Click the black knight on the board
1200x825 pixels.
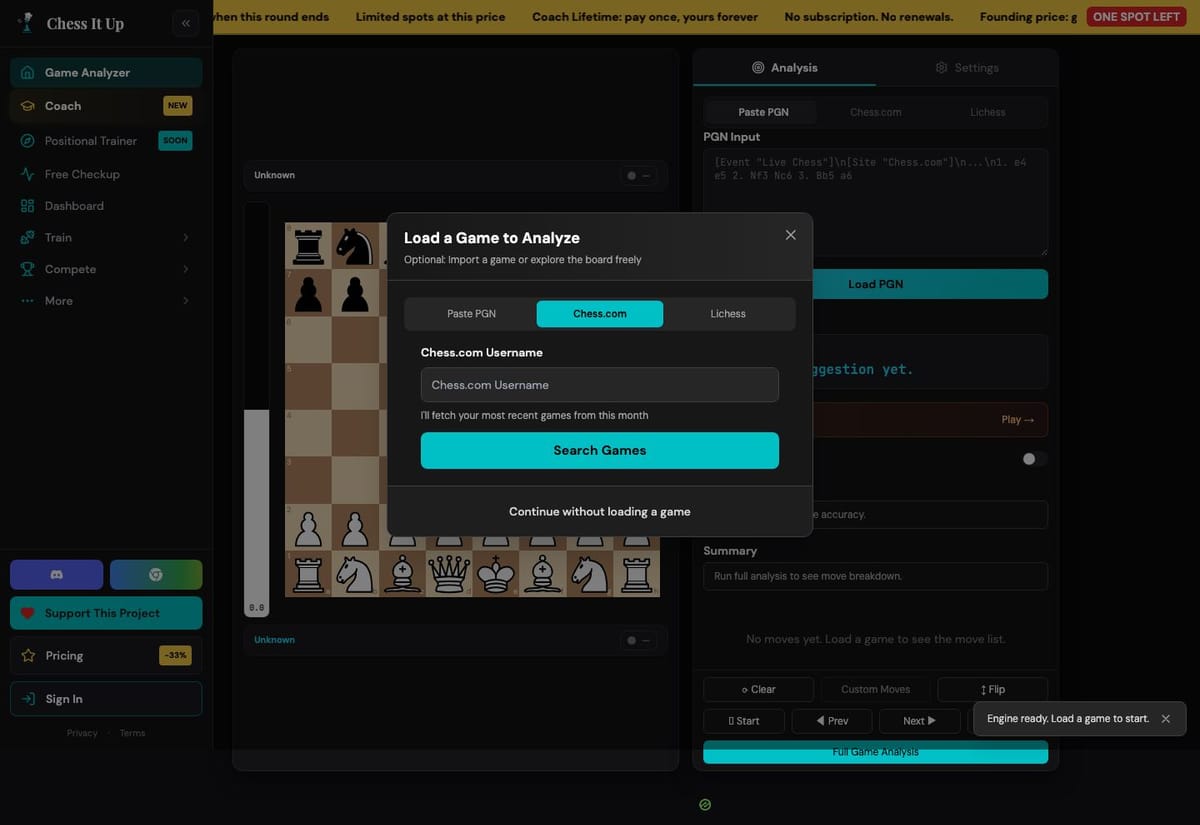355,245
